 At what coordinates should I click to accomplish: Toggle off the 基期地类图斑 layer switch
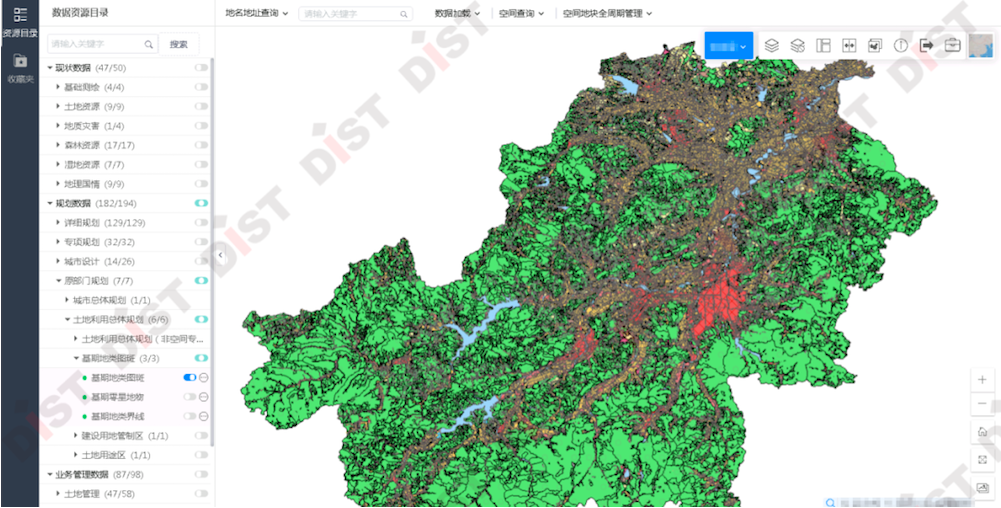coord(190,378)
